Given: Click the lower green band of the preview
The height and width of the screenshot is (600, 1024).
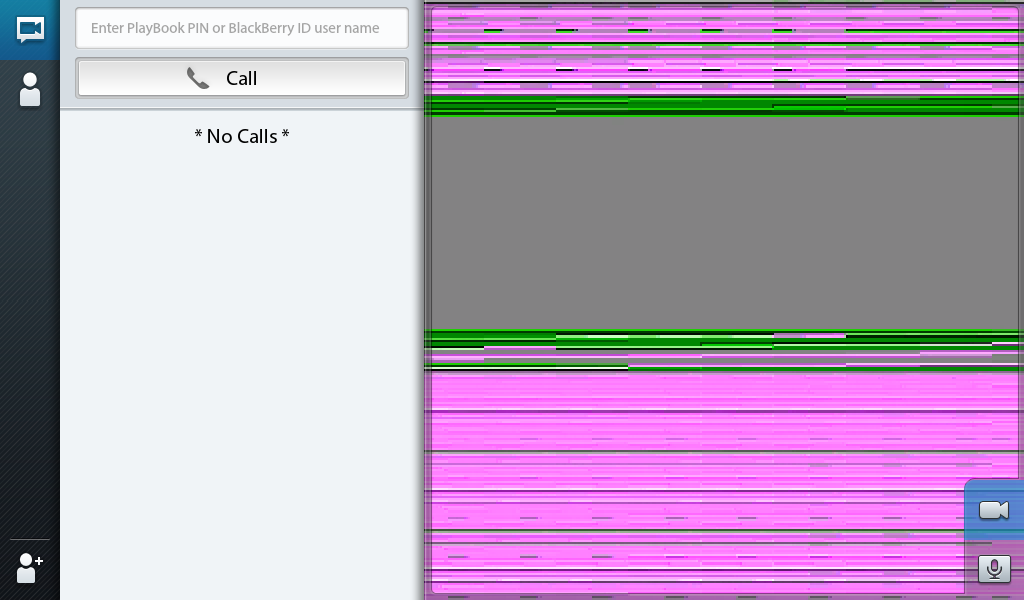Looking at the screenshot, I should pos(724,338).
